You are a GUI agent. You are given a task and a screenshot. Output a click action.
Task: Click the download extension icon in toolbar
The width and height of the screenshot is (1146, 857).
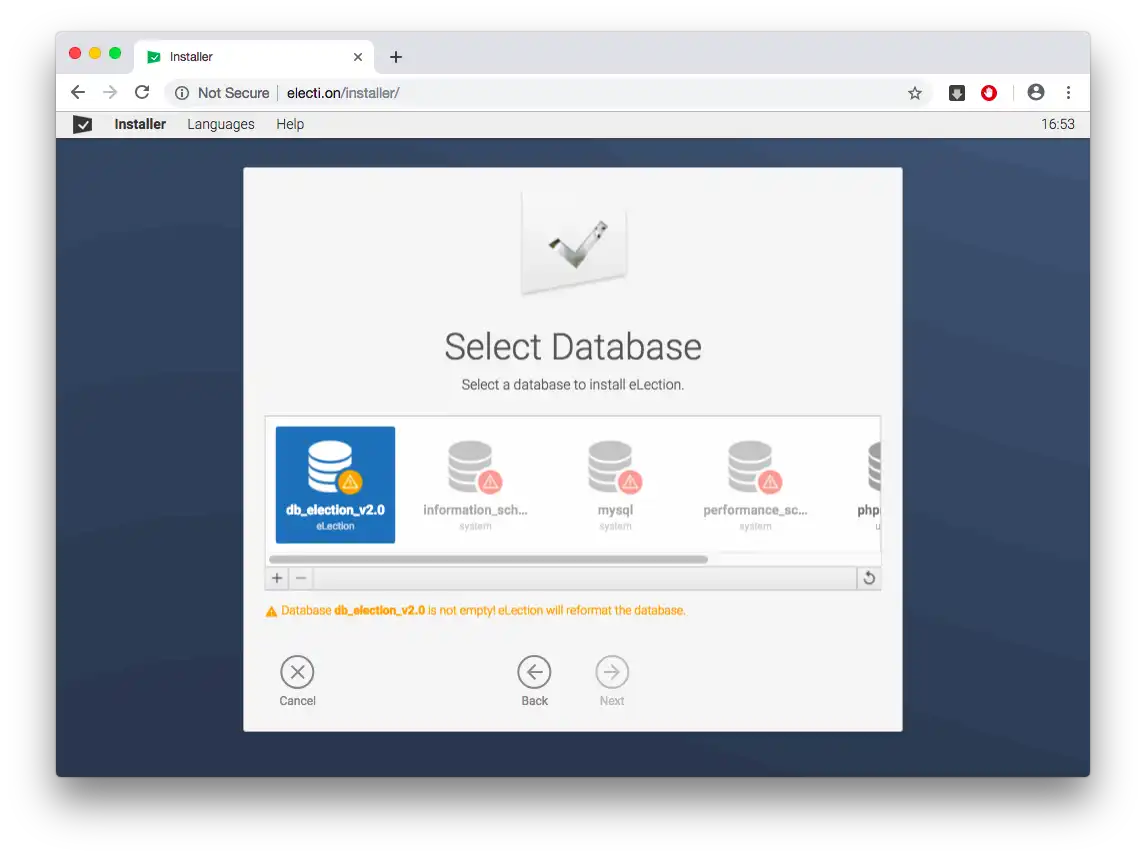coord(957,93)
